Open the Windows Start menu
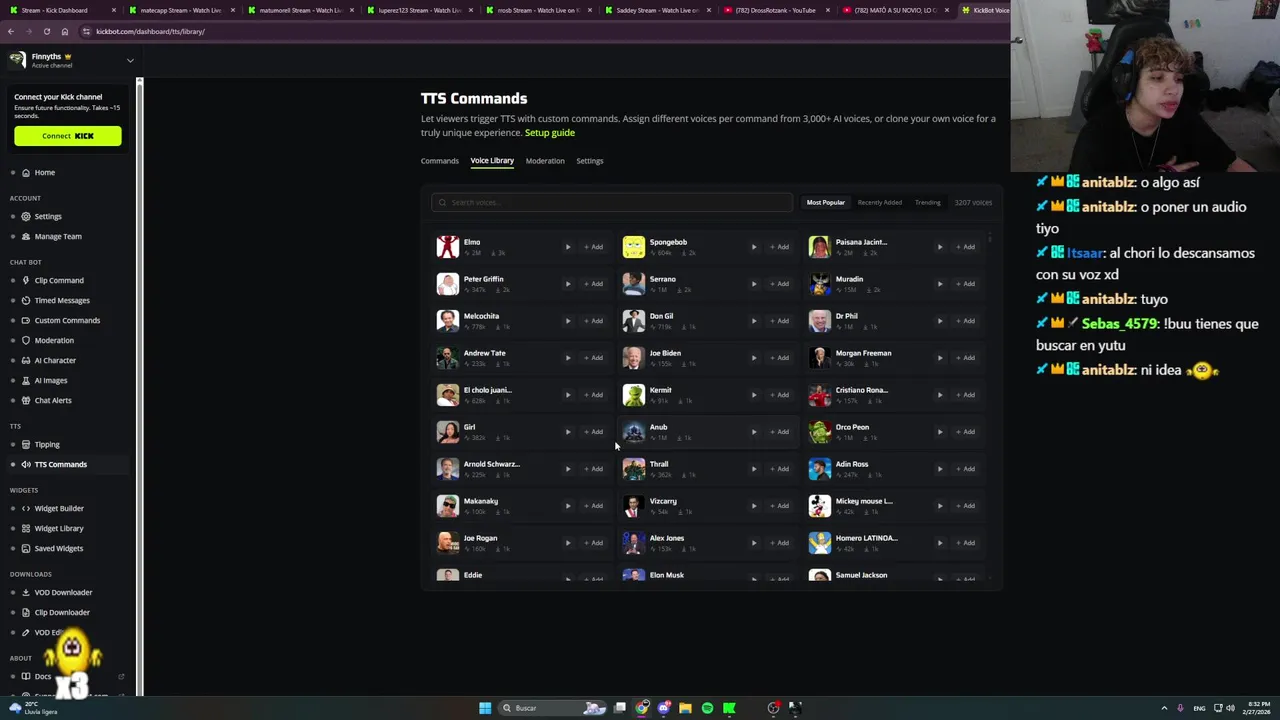The width and height of the screenshot is (1280, 720). point(485,708)
